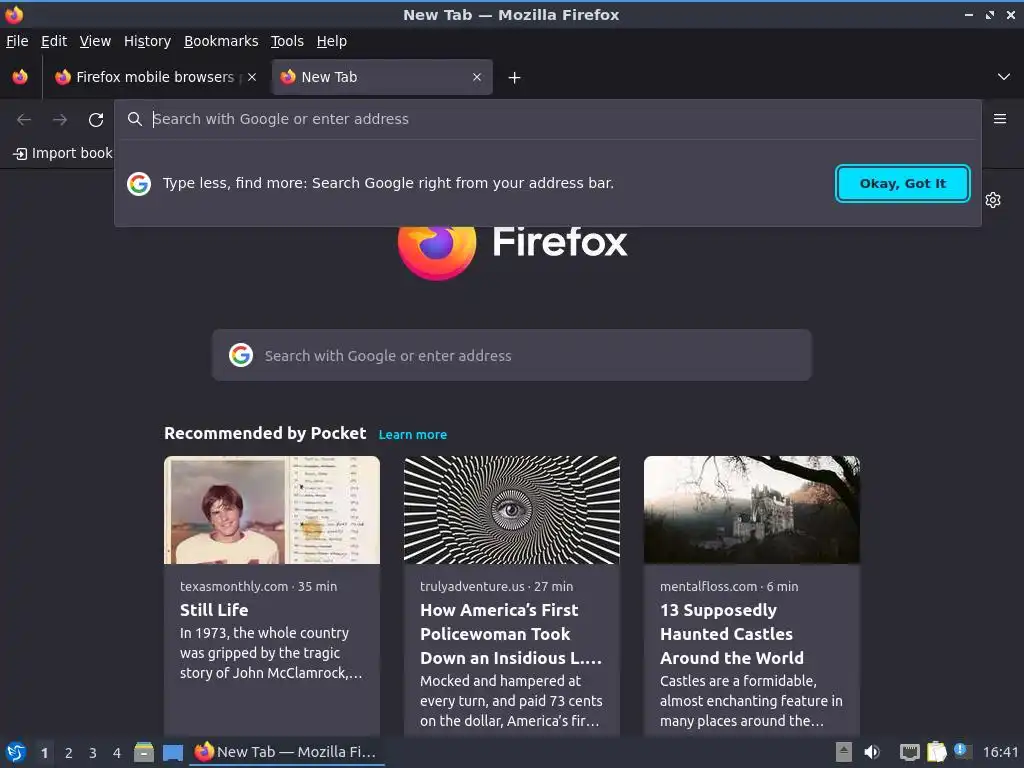Open the History menu
The width and height of the screenshot is (1024, 768).
click(x=148, y=41)
